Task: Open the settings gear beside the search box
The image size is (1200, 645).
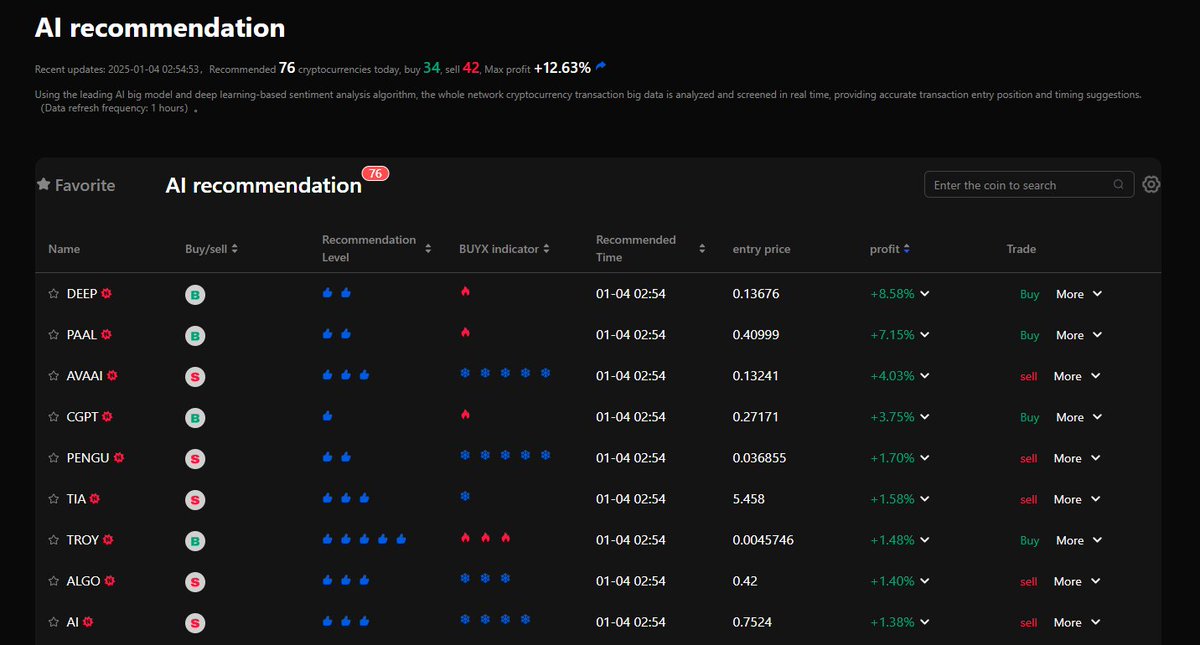Action: coord(1151,184)
